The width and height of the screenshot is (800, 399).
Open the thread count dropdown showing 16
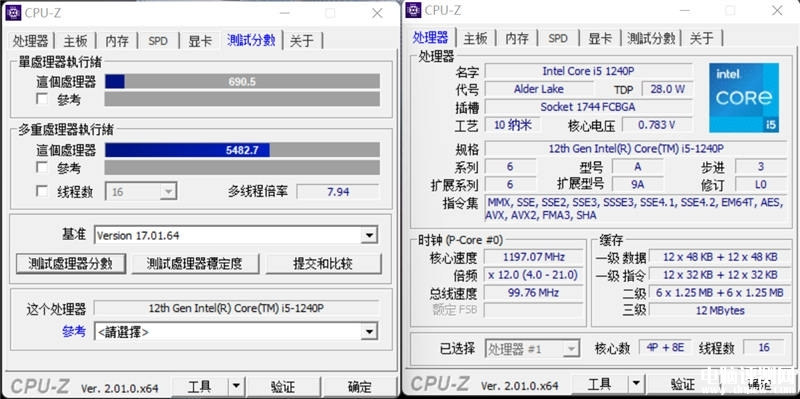pyautogui.click(x=141, y=192)
